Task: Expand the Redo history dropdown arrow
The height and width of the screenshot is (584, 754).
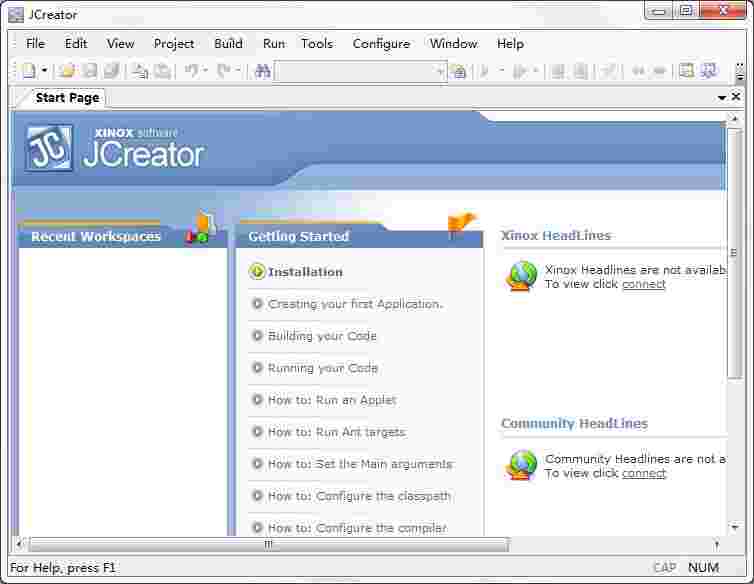Action: [x=238, y=71]
